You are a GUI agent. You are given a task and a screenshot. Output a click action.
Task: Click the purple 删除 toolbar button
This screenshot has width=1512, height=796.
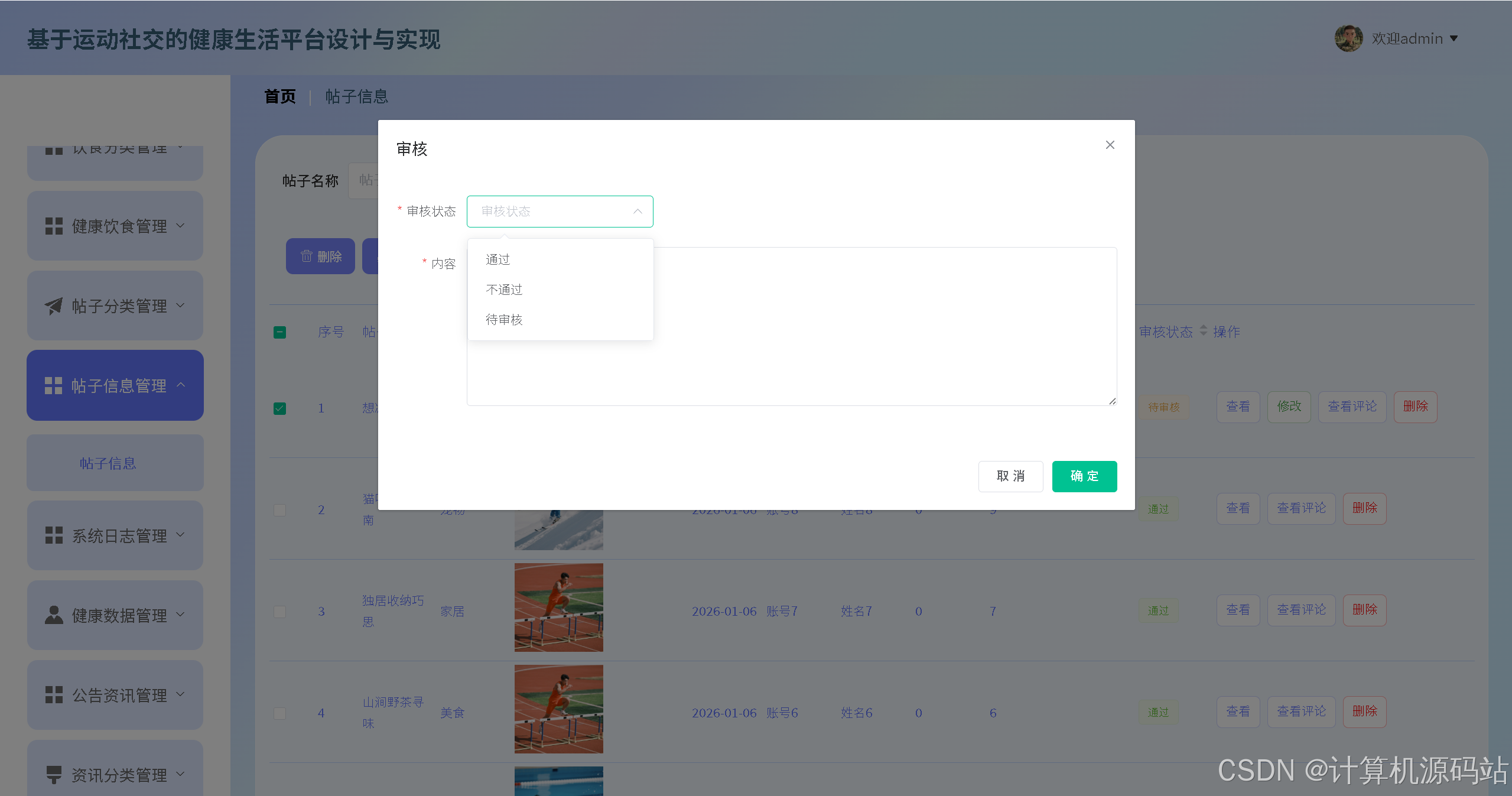(320, 256)
